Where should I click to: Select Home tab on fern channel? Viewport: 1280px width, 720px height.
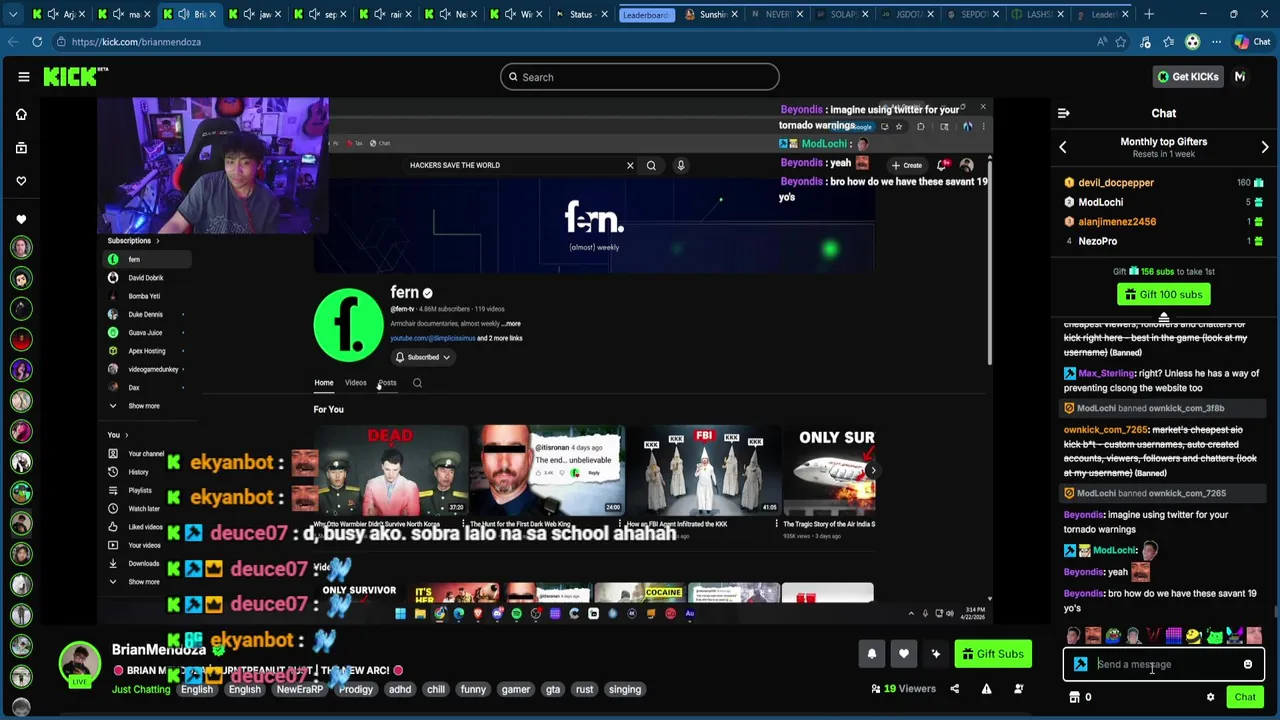click(324, 383)
